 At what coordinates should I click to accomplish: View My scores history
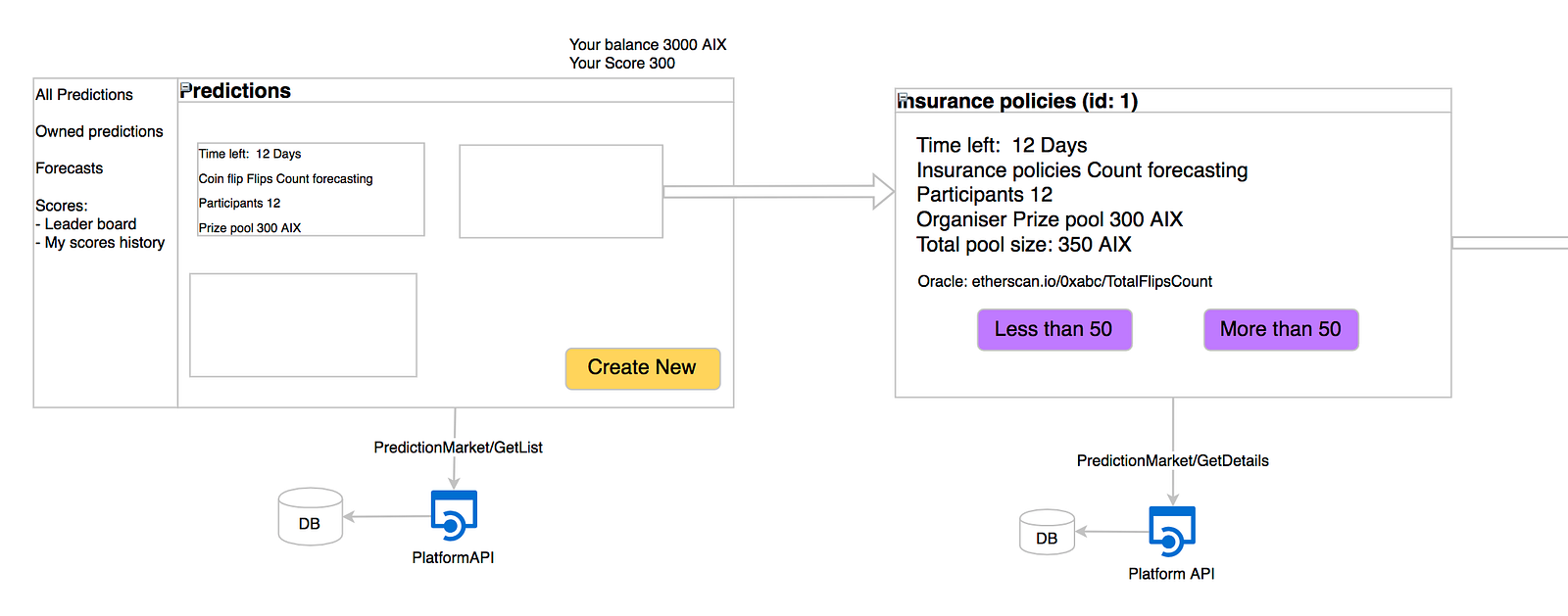tap(105, 243)
